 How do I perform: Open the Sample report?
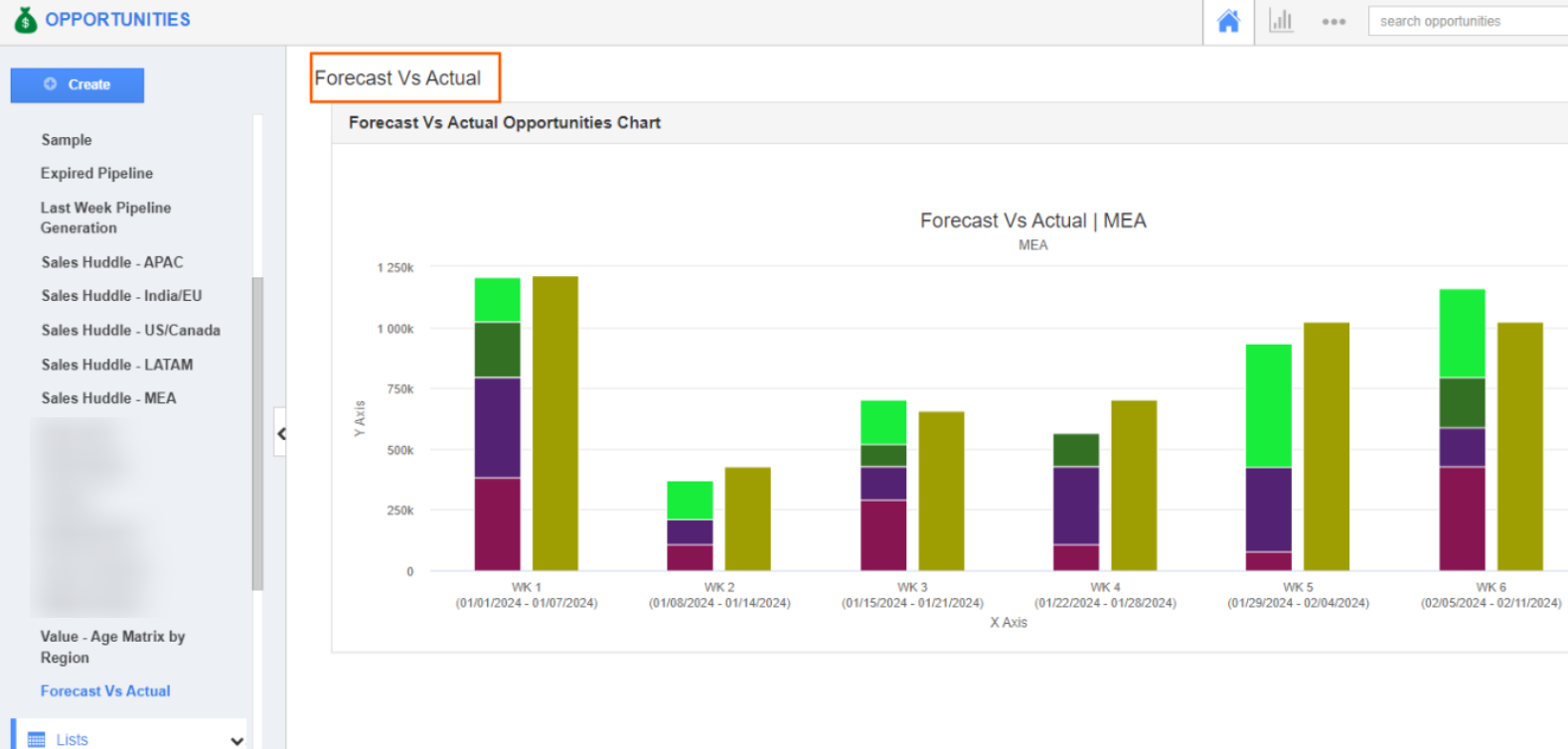[x=67, y=140]
